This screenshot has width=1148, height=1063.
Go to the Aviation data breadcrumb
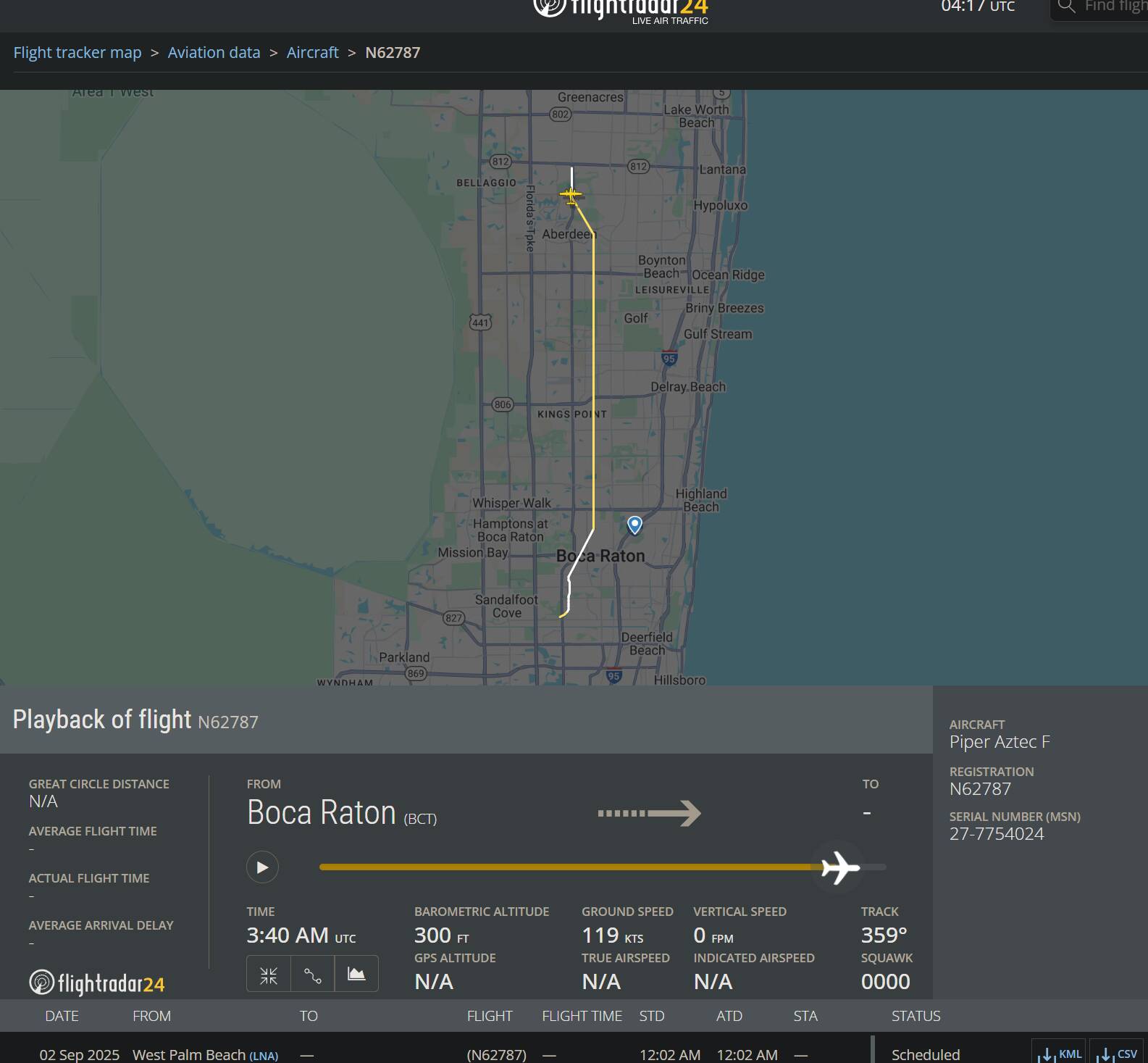(x=214, y=53)
